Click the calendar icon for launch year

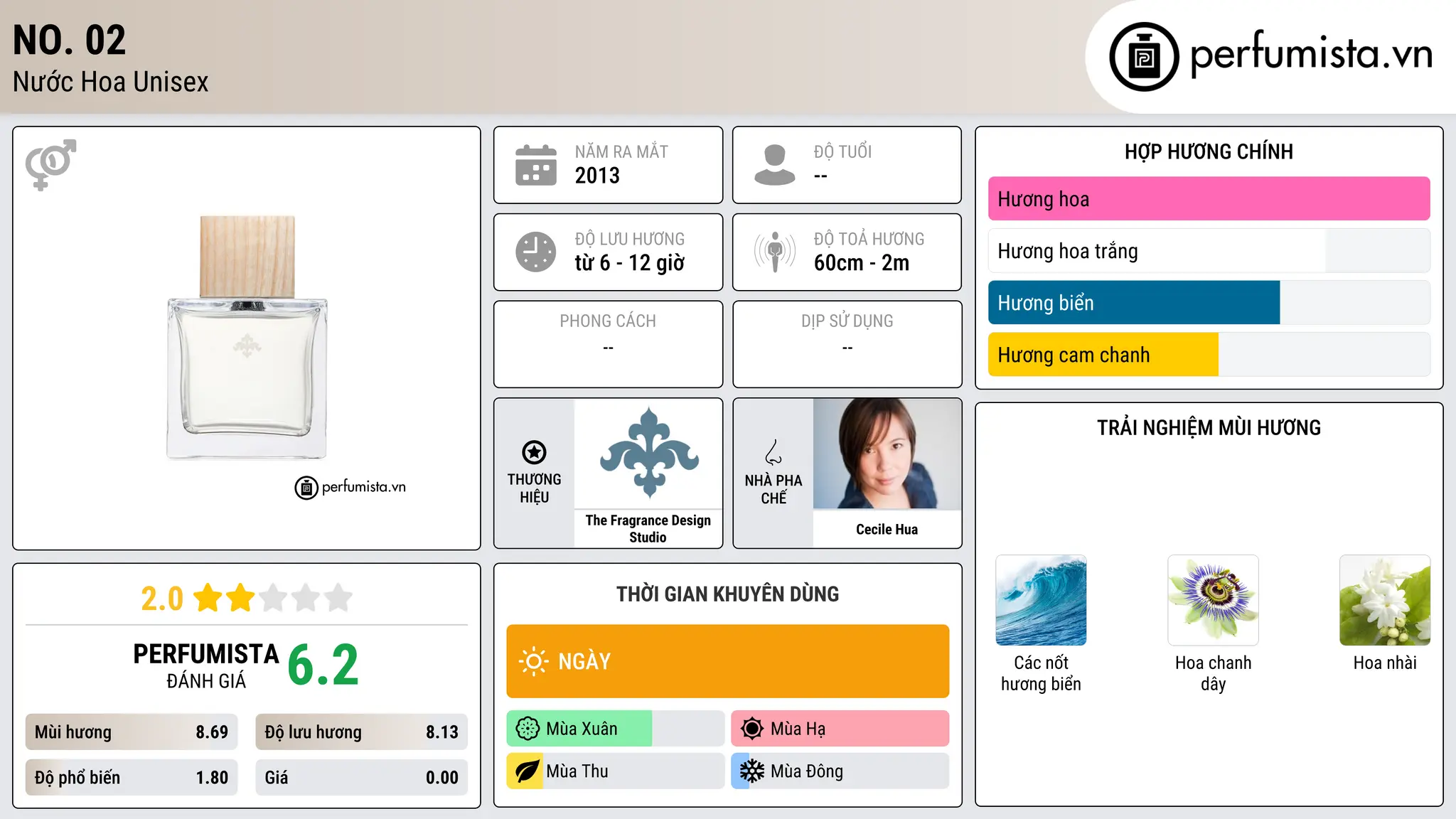(536, 165)
